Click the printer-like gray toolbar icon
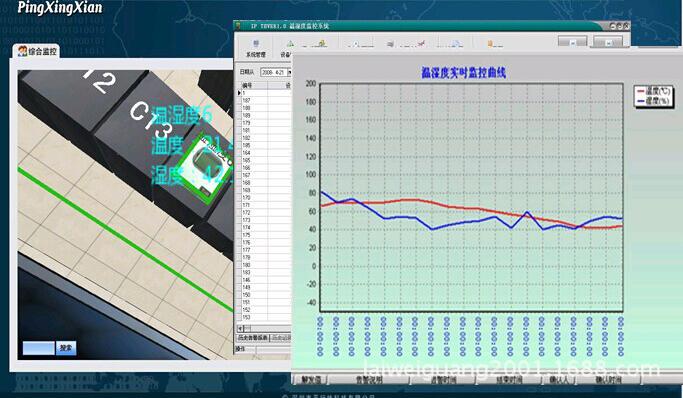 (390, 44)
